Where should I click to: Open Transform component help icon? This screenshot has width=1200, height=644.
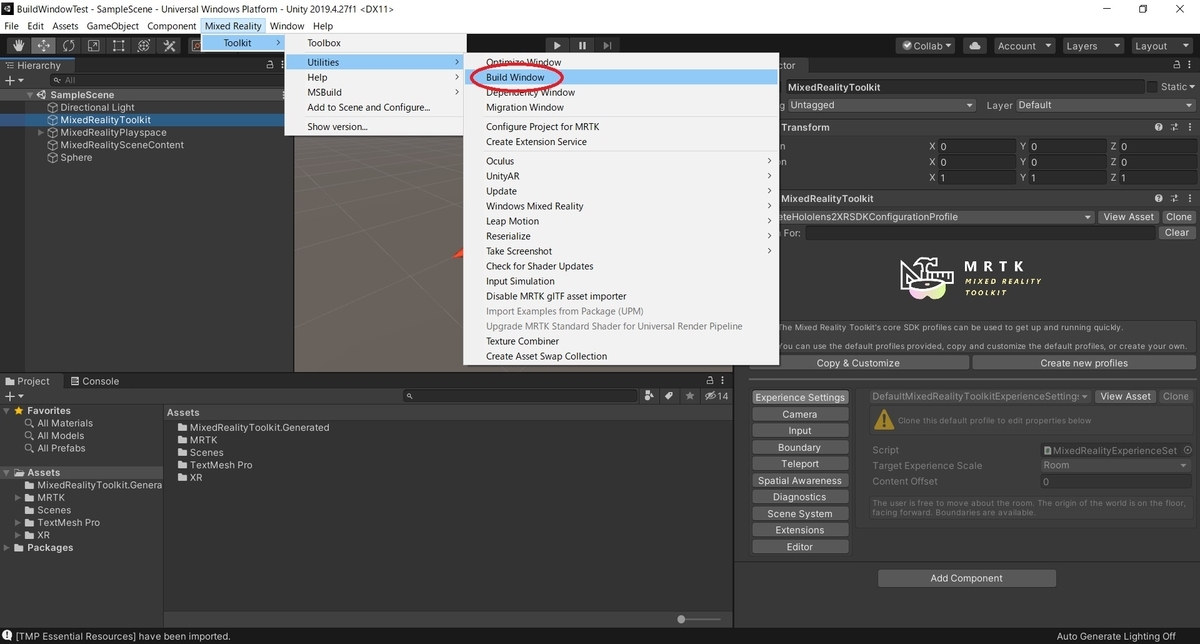tap(1159, 127)
